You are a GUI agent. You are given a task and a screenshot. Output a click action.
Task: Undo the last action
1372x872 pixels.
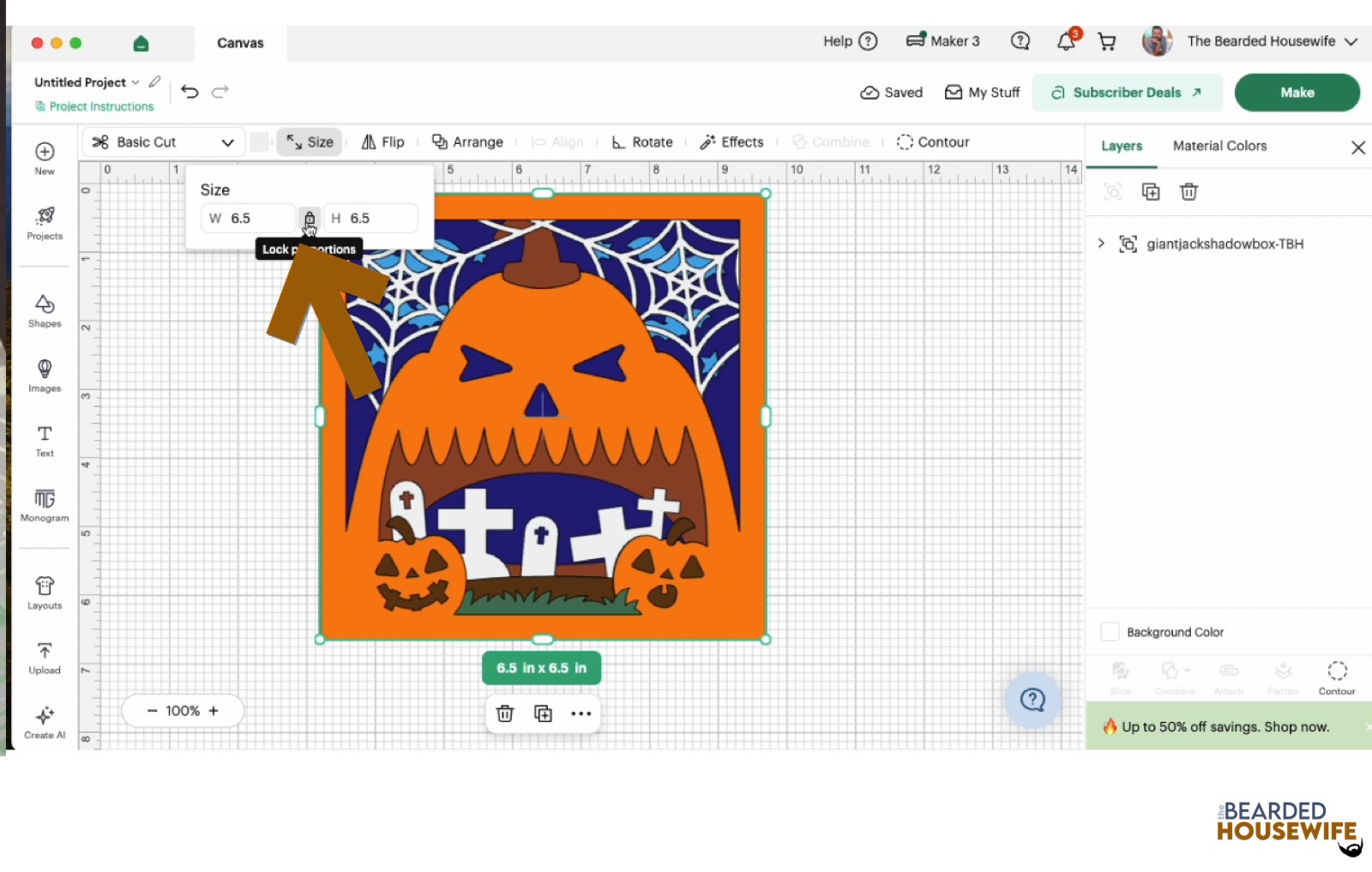(190, 92)
